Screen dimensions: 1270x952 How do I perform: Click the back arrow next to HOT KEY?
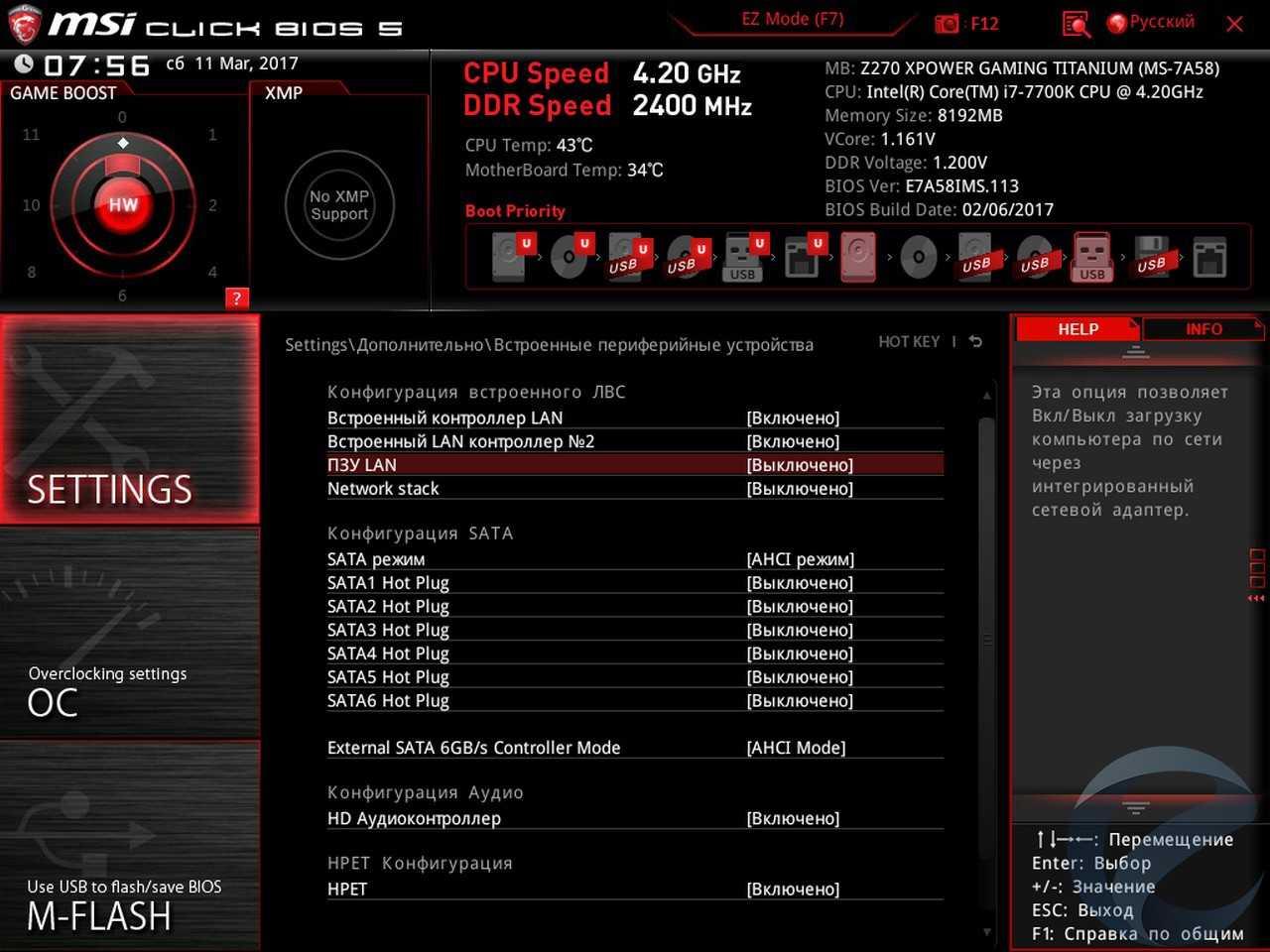coord(976,342)
